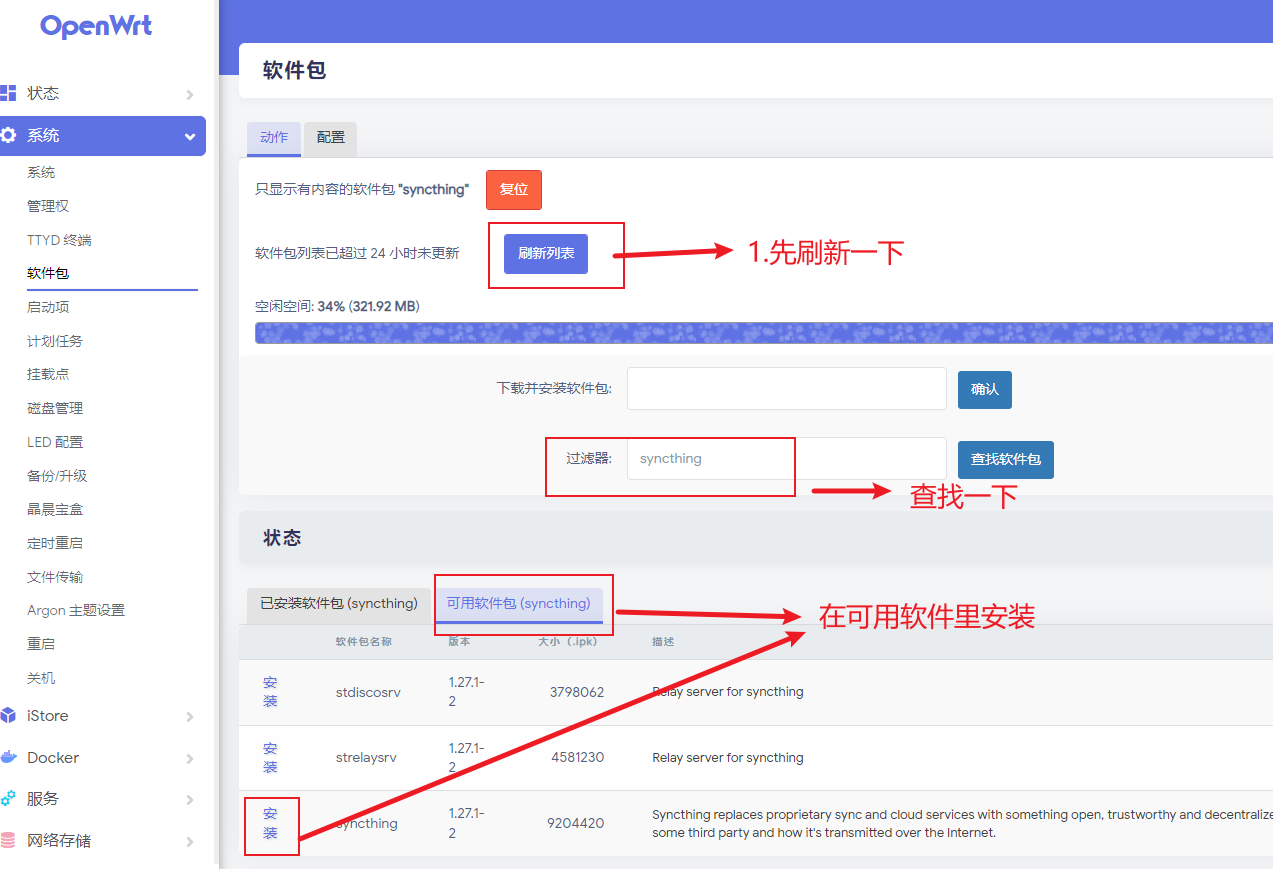
Task: Expand the Docker menu chevron
Action: [190, 759]
